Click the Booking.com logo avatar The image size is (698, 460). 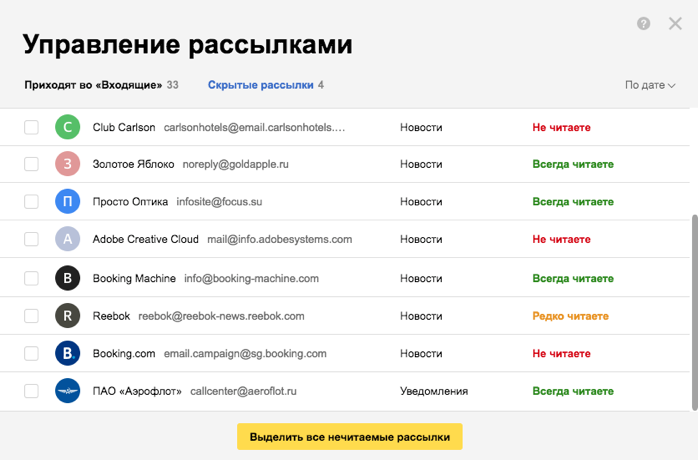point(68,353)
